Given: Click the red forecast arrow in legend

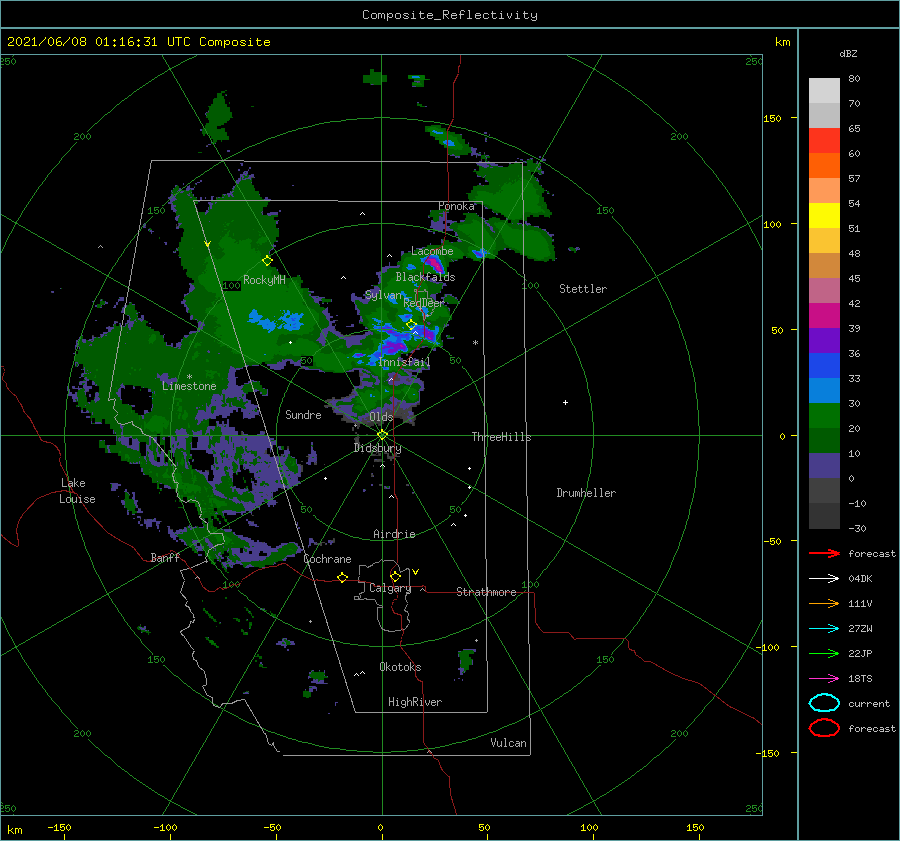Looking at the screenshot, I should click(x=824, y=553).
